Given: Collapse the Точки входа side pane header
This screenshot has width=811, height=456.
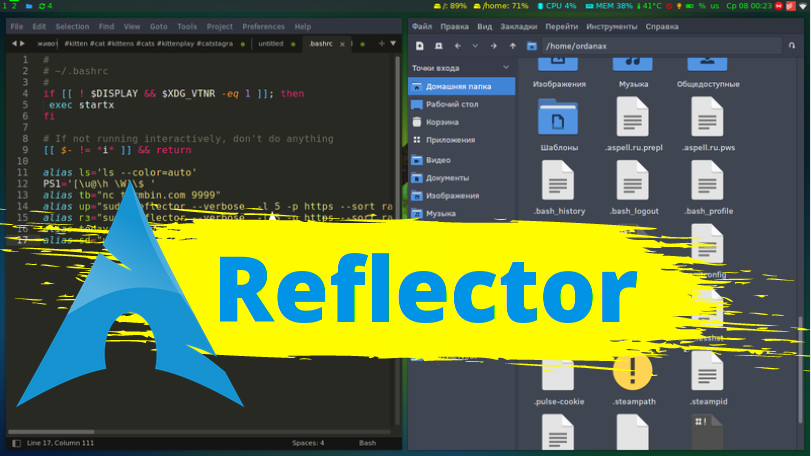Looking at the screenshot, I should coord(506,68).
